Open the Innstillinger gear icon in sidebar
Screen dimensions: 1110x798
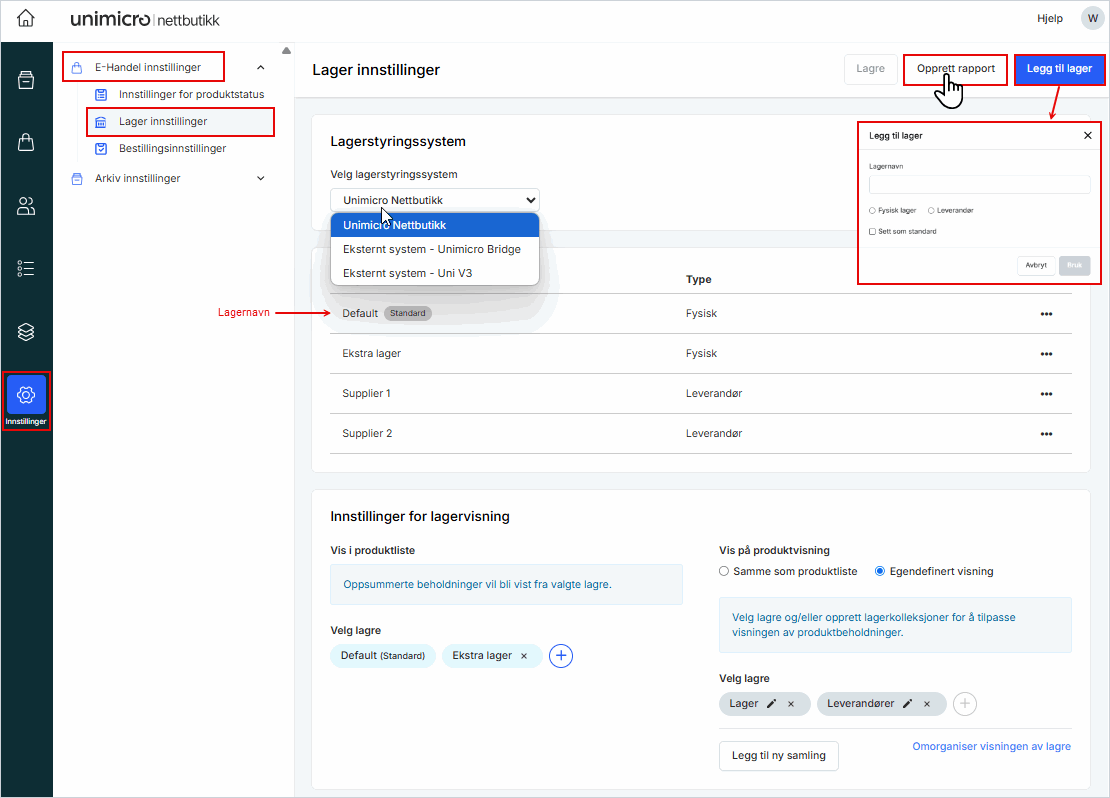click(26, 395)
